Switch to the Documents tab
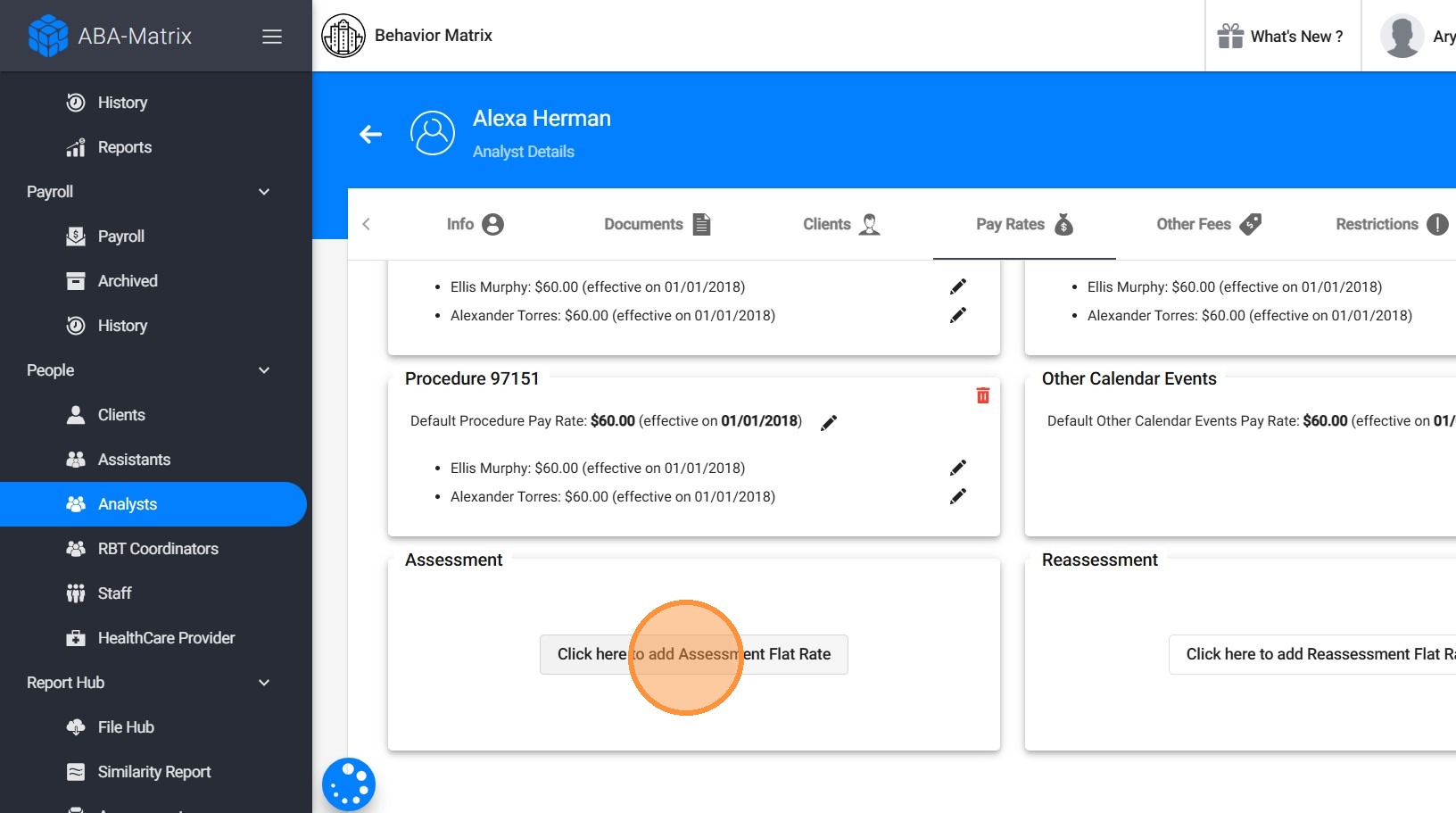The width and height of the screenshot is (1456, 813). point(658,224)
